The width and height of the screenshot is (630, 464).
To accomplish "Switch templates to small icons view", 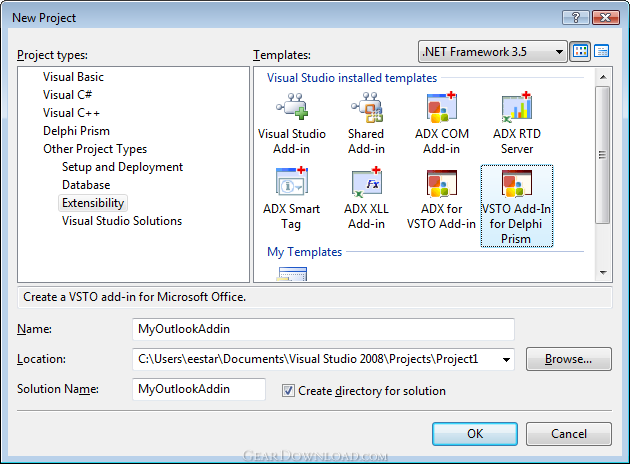I will pos(601,51).
